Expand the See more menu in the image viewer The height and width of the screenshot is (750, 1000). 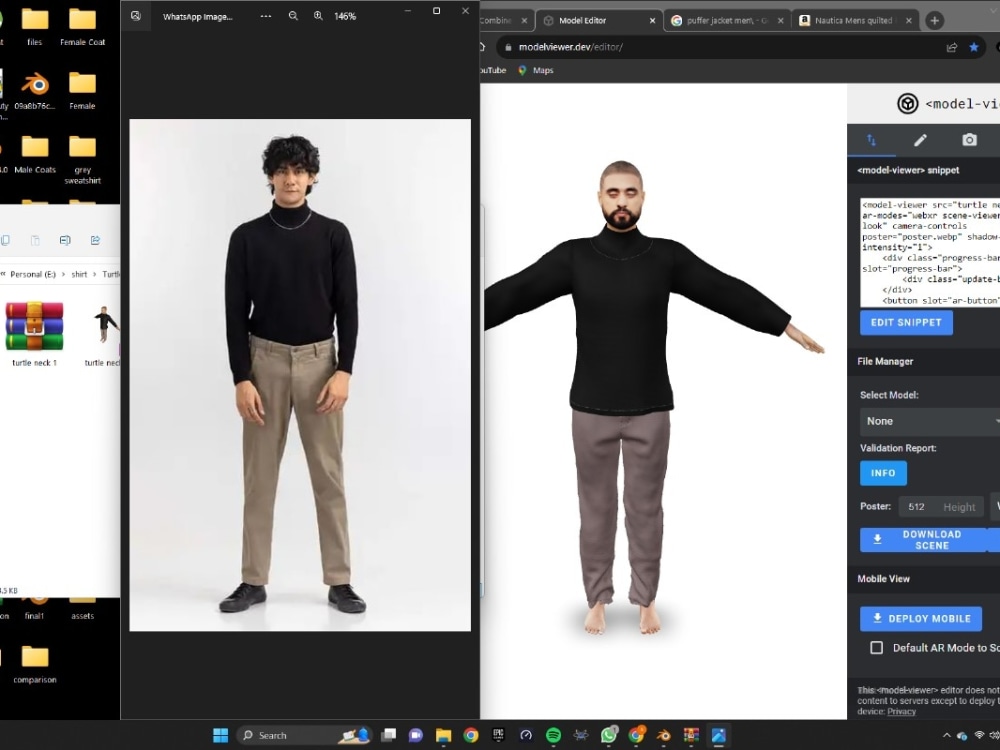(265, 15)
